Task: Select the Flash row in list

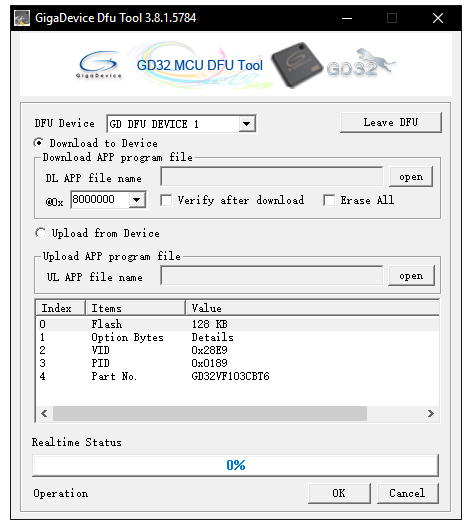Action: [x=238, y=324]
